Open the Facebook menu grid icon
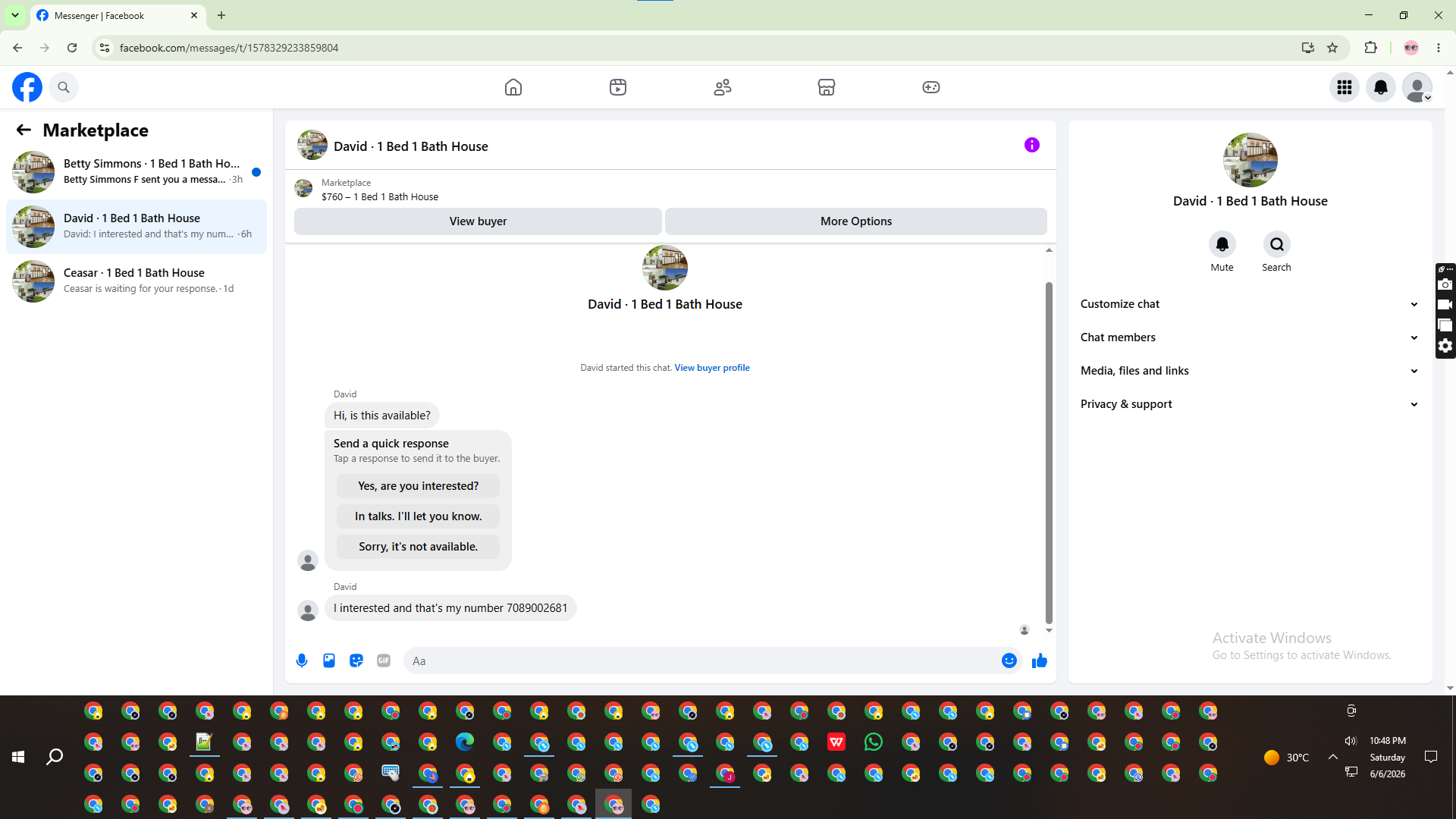Screen dimensions: 1456x819 click(1345, 87)
